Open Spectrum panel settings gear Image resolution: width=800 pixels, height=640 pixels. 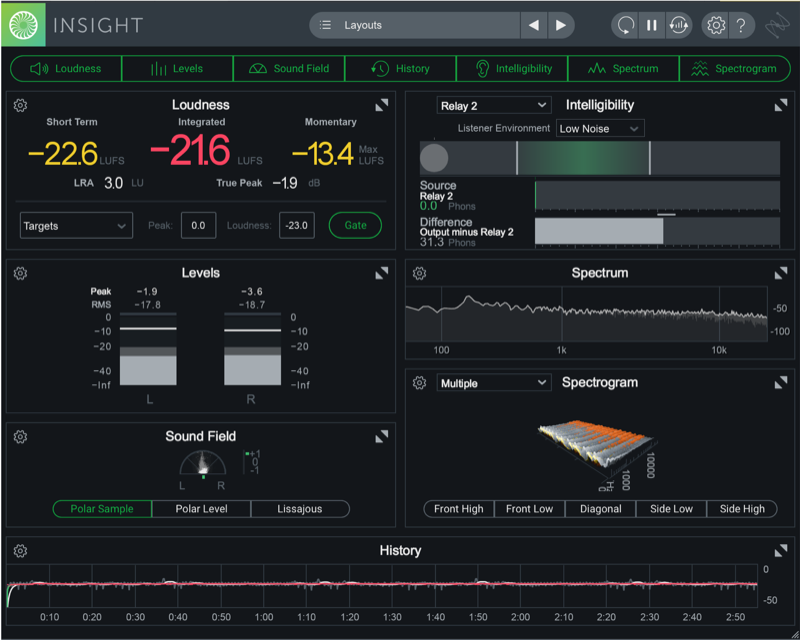419,273
